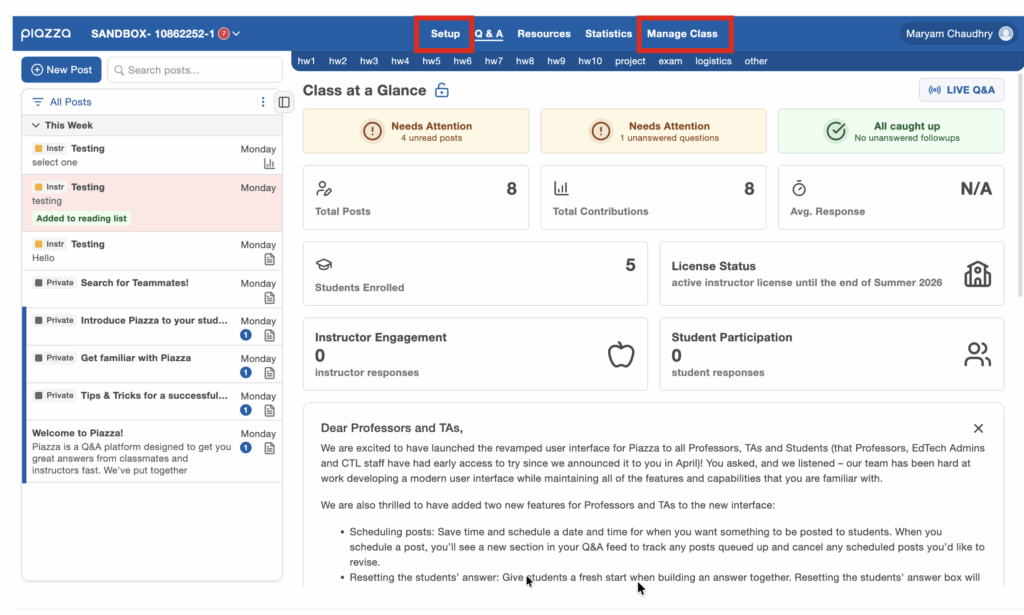Viewport: 1024px width, 615px height.
Task: Click the red help question mark icon
Action: tap(224, 34)
